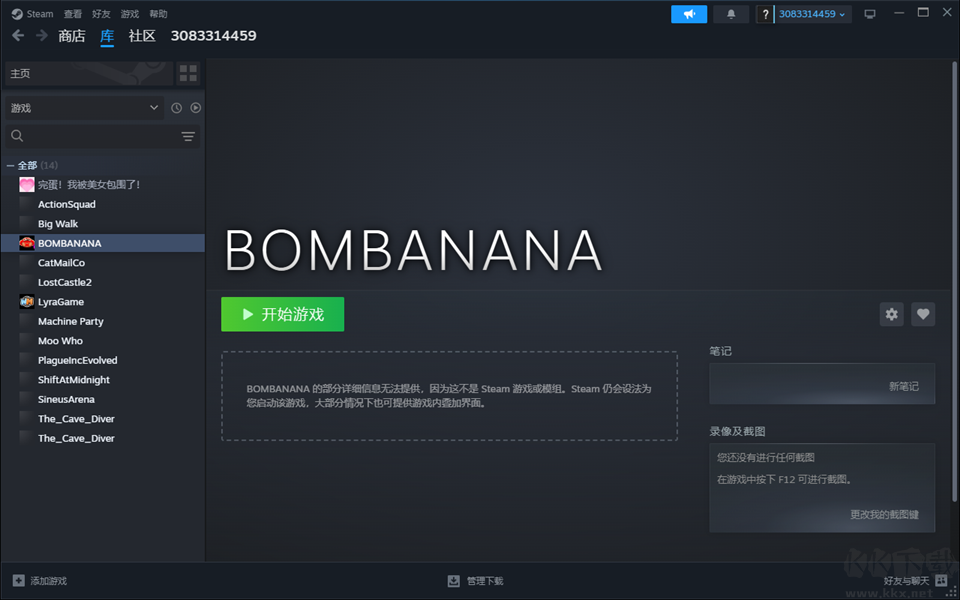
Task: Open friends and chat icon
Action: [x=942, y=580]
